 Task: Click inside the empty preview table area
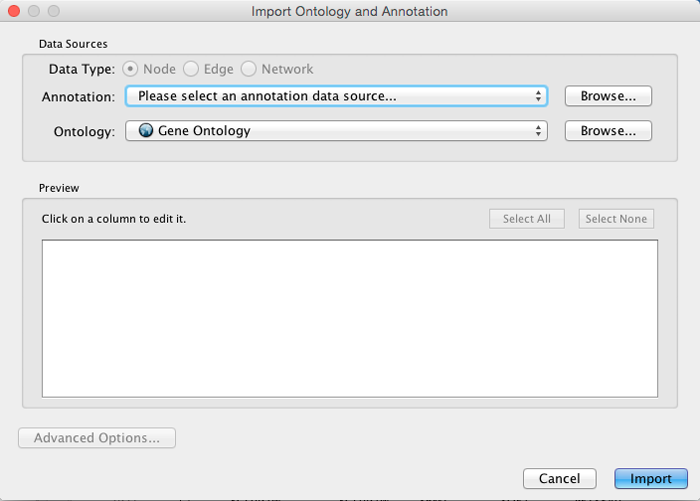pos(350,318)
